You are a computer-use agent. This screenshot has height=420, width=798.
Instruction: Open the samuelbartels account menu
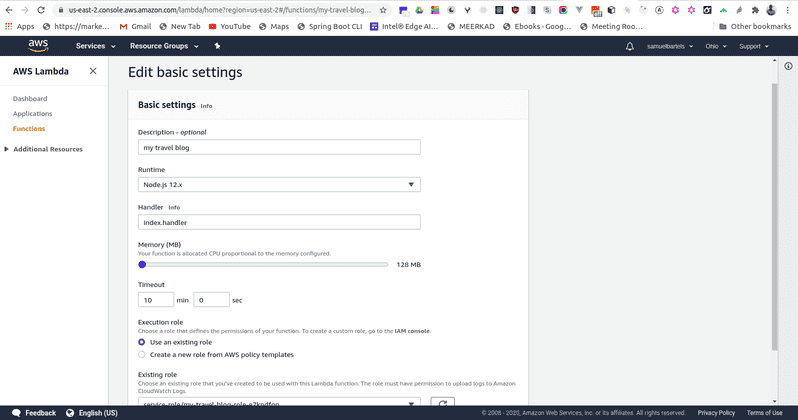[670, 46]
